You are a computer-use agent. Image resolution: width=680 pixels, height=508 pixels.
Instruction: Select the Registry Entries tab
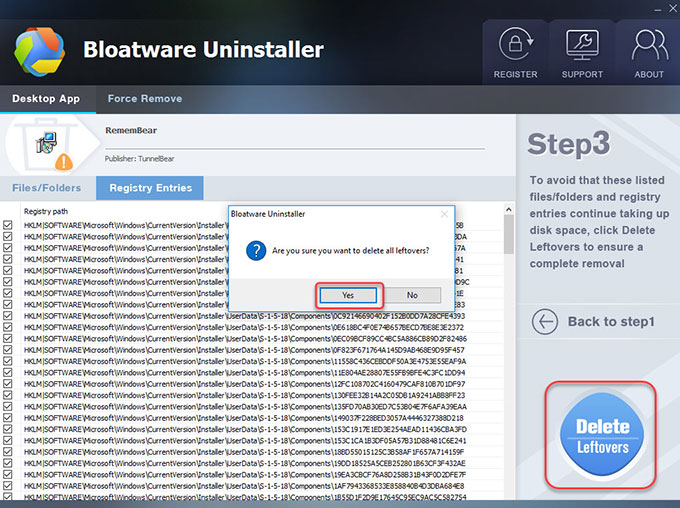150,188
